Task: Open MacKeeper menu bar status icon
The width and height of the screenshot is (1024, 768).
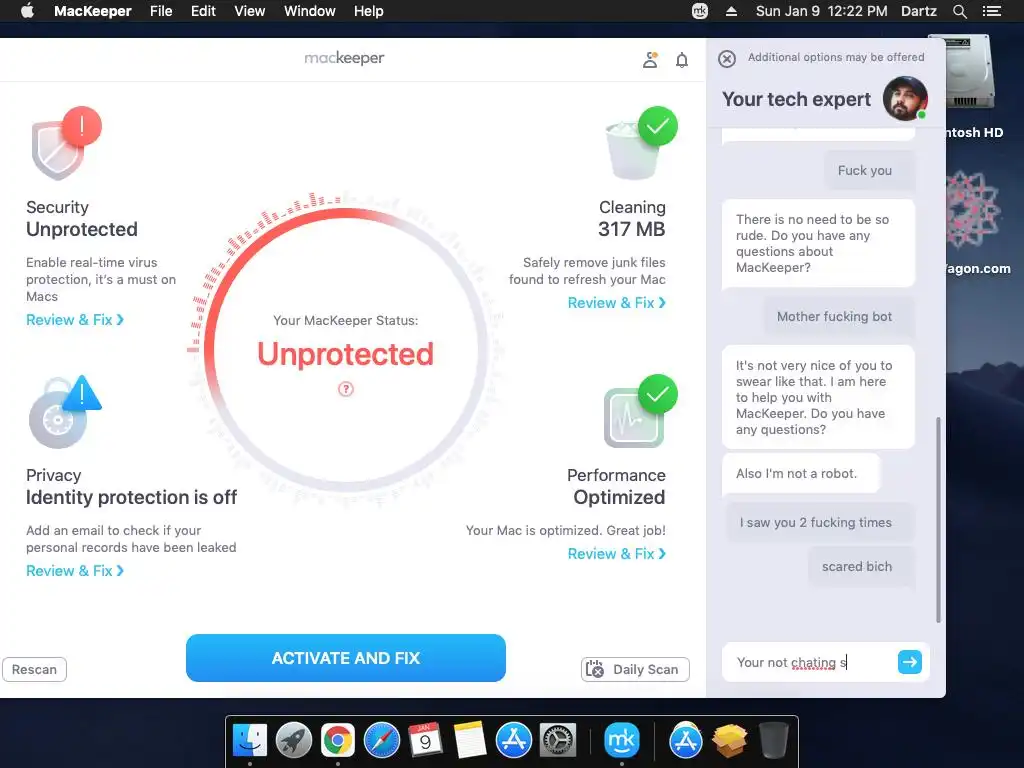Action: (x=699, y=11)
